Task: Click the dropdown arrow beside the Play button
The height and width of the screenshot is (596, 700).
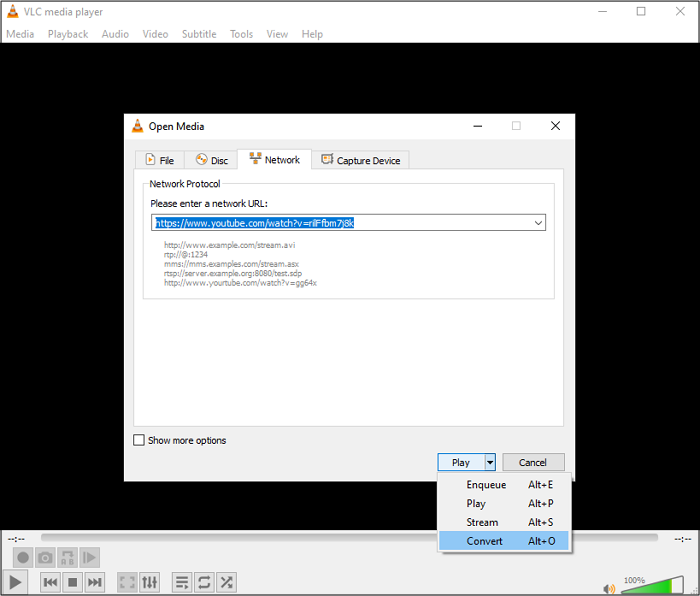Action: coord(490,462)
